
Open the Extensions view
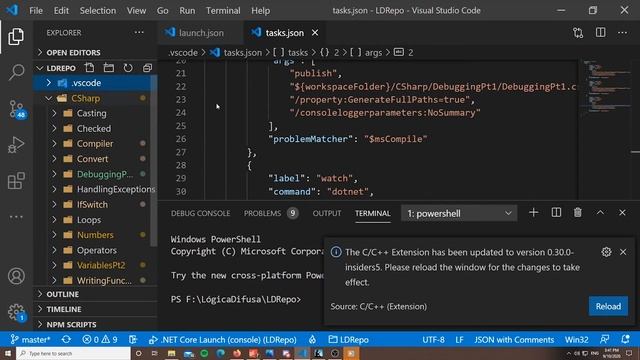16,181
